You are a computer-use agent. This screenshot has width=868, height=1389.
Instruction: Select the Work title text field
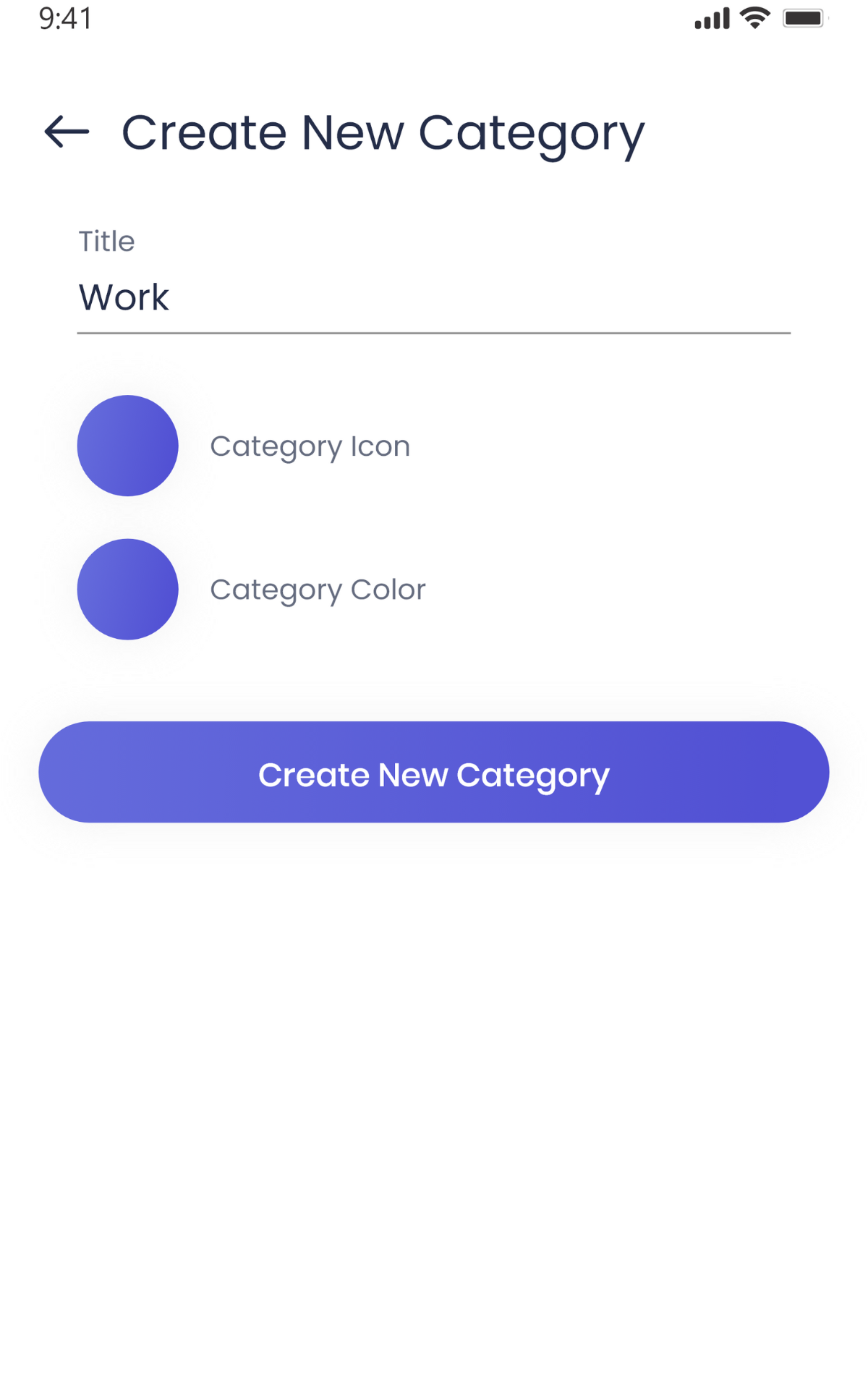pos(289,297)
